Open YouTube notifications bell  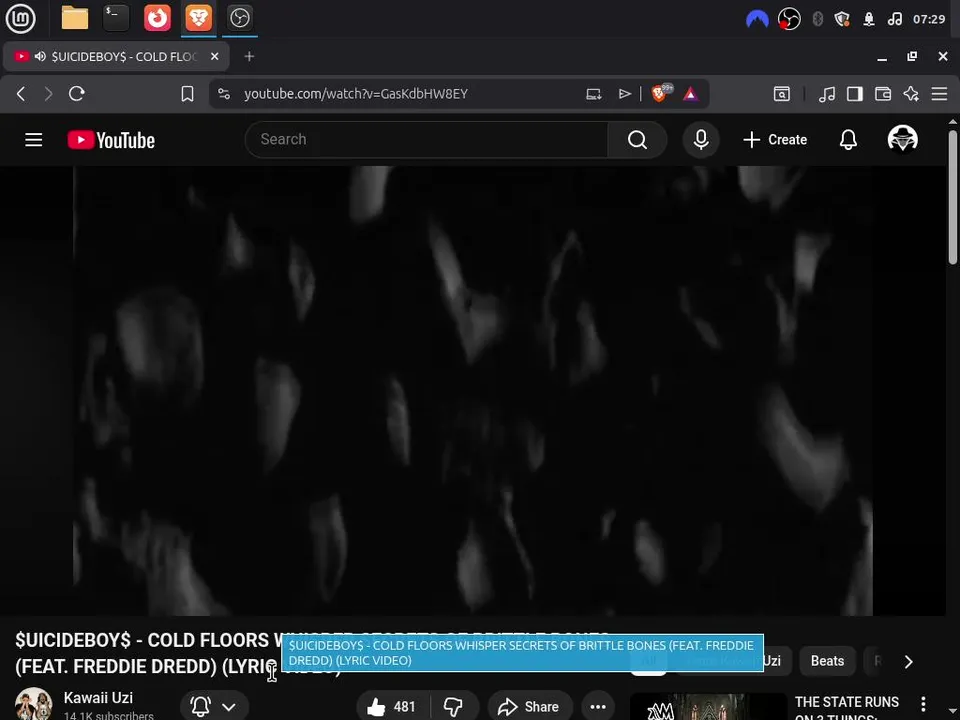pyautogui.click(x=848, y=140)
